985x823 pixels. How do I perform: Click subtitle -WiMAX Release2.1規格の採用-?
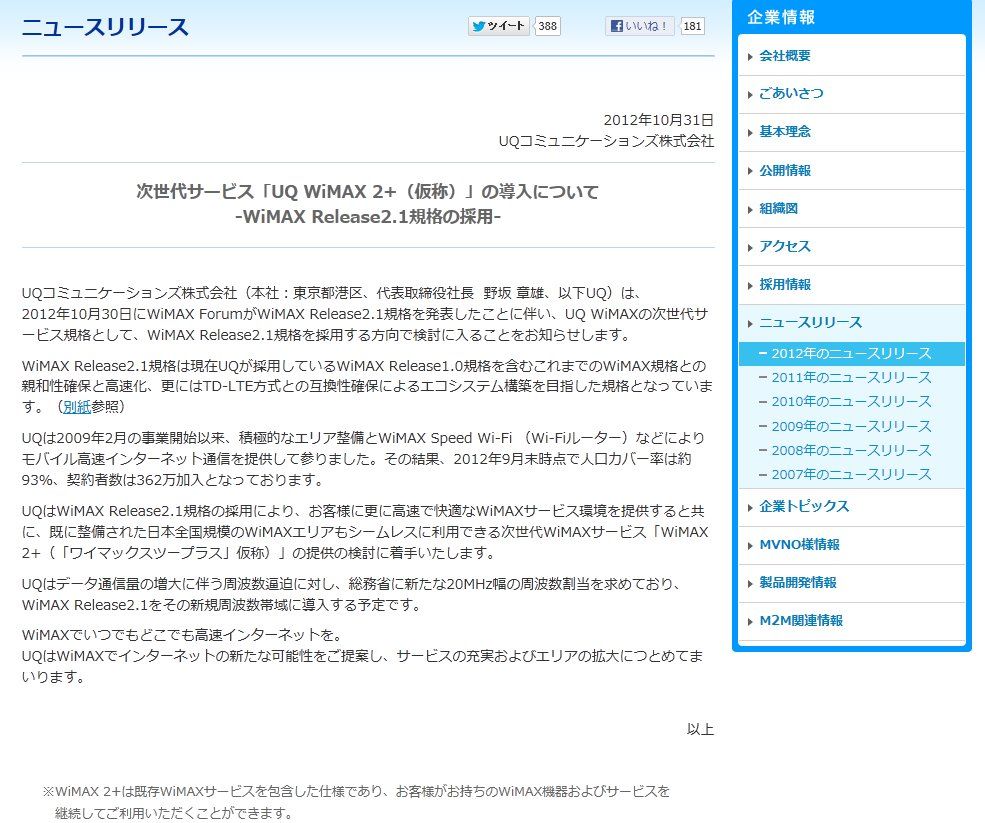click(368, 217)
